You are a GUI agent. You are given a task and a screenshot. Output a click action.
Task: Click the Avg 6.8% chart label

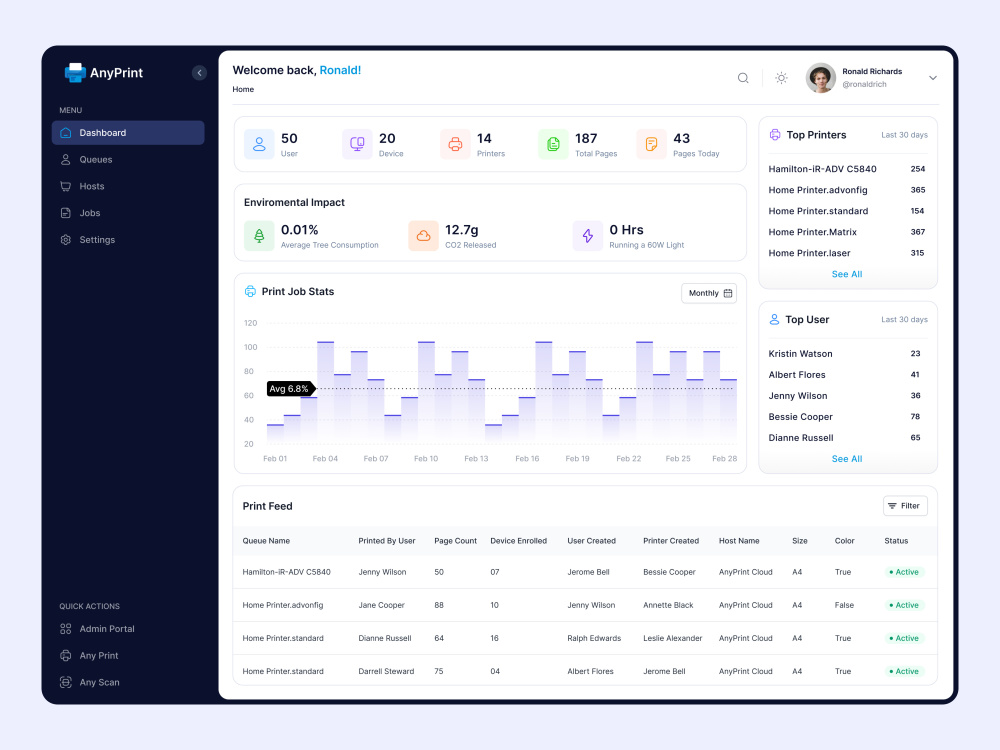[x=291, y=388]
